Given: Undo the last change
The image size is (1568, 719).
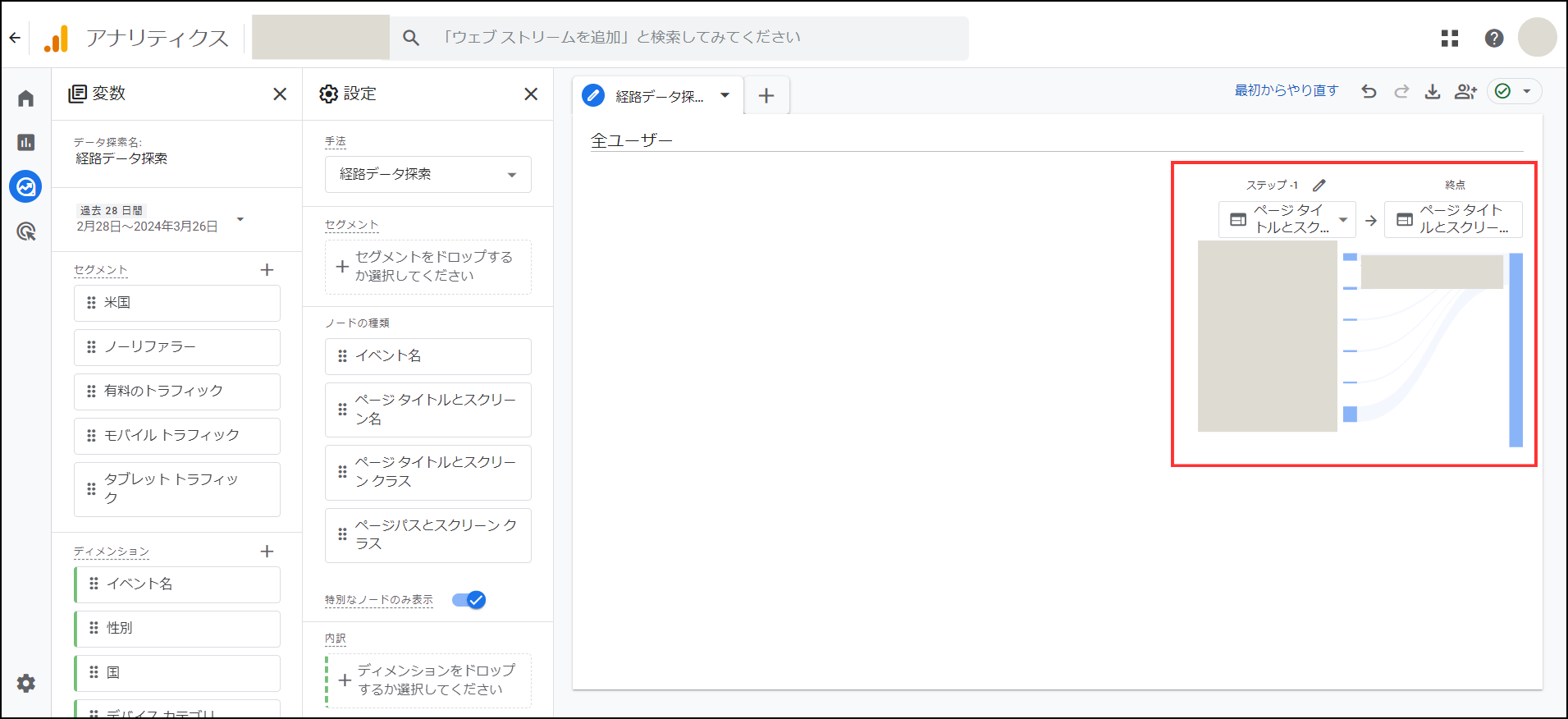Looking at the screenshot, I should point(1369,91).
